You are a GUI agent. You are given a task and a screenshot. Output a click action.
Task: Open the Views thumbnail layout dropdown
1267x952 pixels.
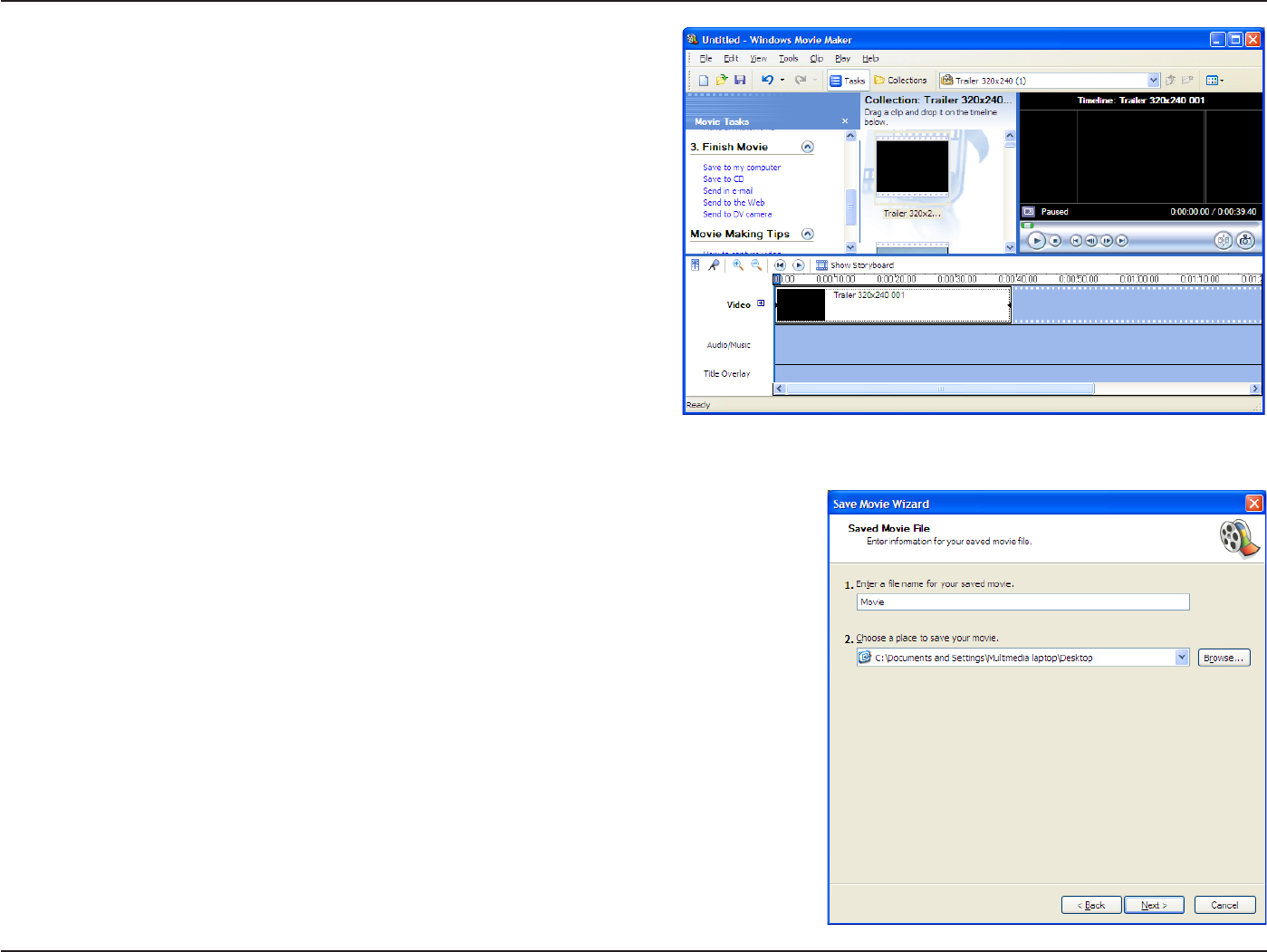tap(1214, 81)
